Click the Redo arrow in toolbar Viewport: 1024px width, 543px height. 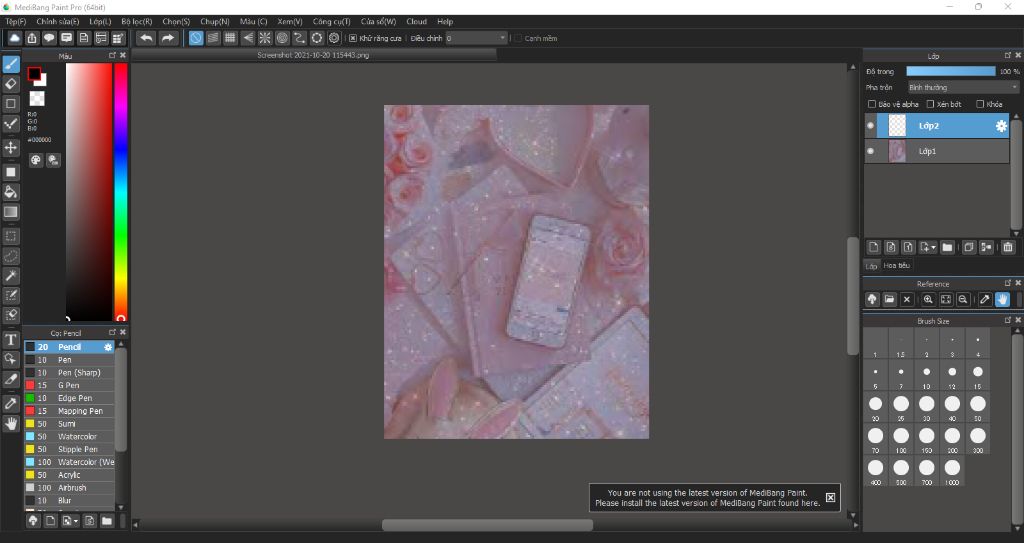tap(168, 38)
